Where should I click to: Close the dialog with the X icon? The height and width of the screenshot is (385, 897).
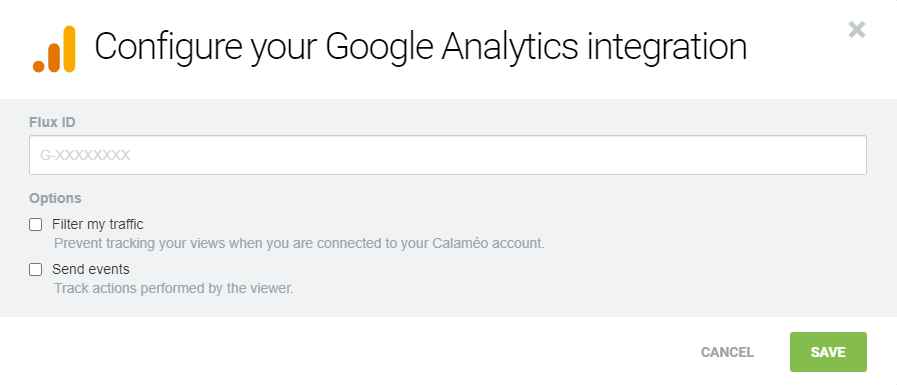pyautogui.click(x=856, y=29)
